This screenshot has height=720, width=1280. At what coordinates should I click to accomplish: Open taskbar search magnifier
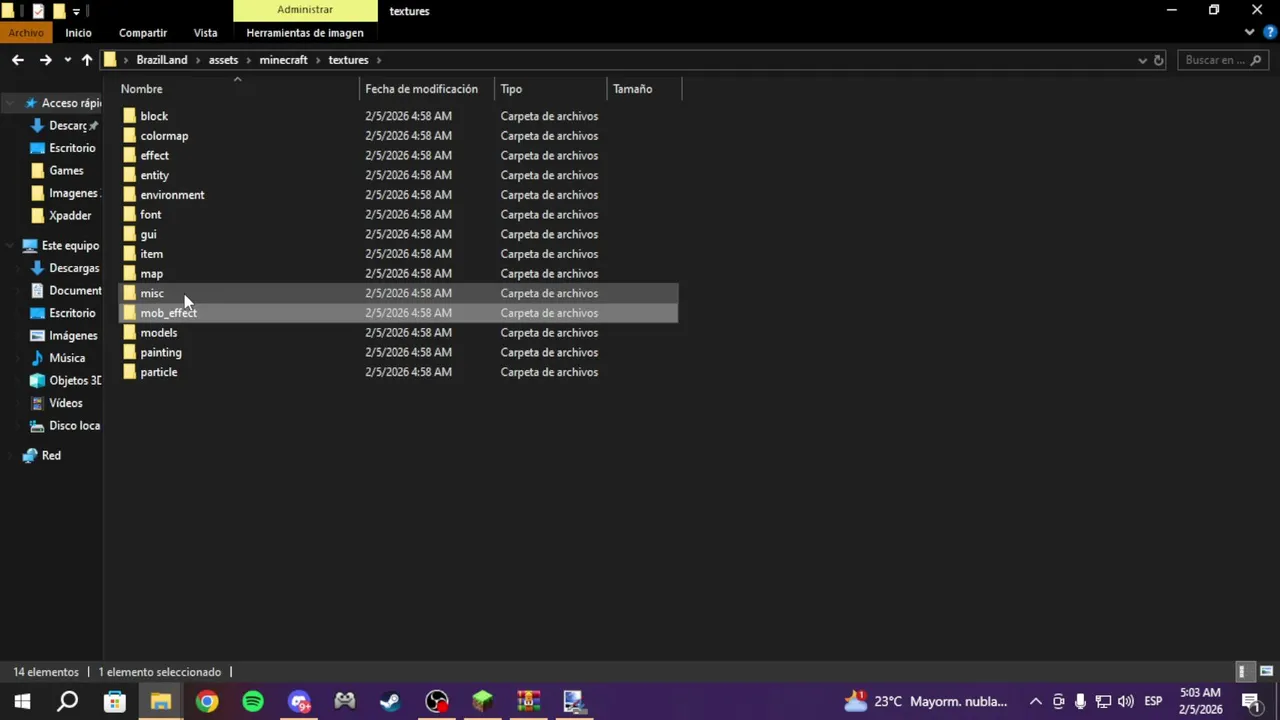68,701
